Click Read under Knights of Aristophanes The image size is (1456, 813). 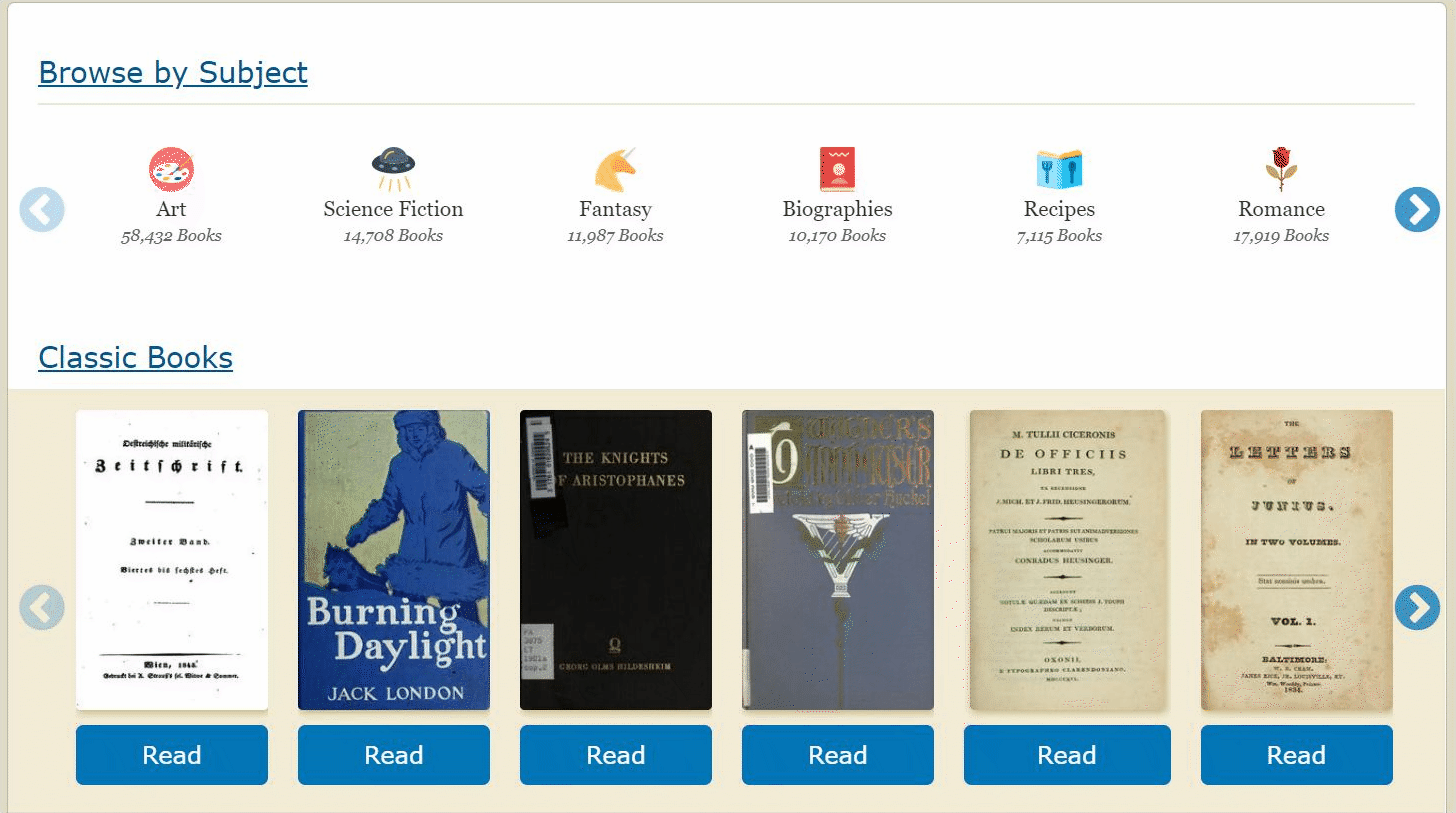tap(616, 755)
